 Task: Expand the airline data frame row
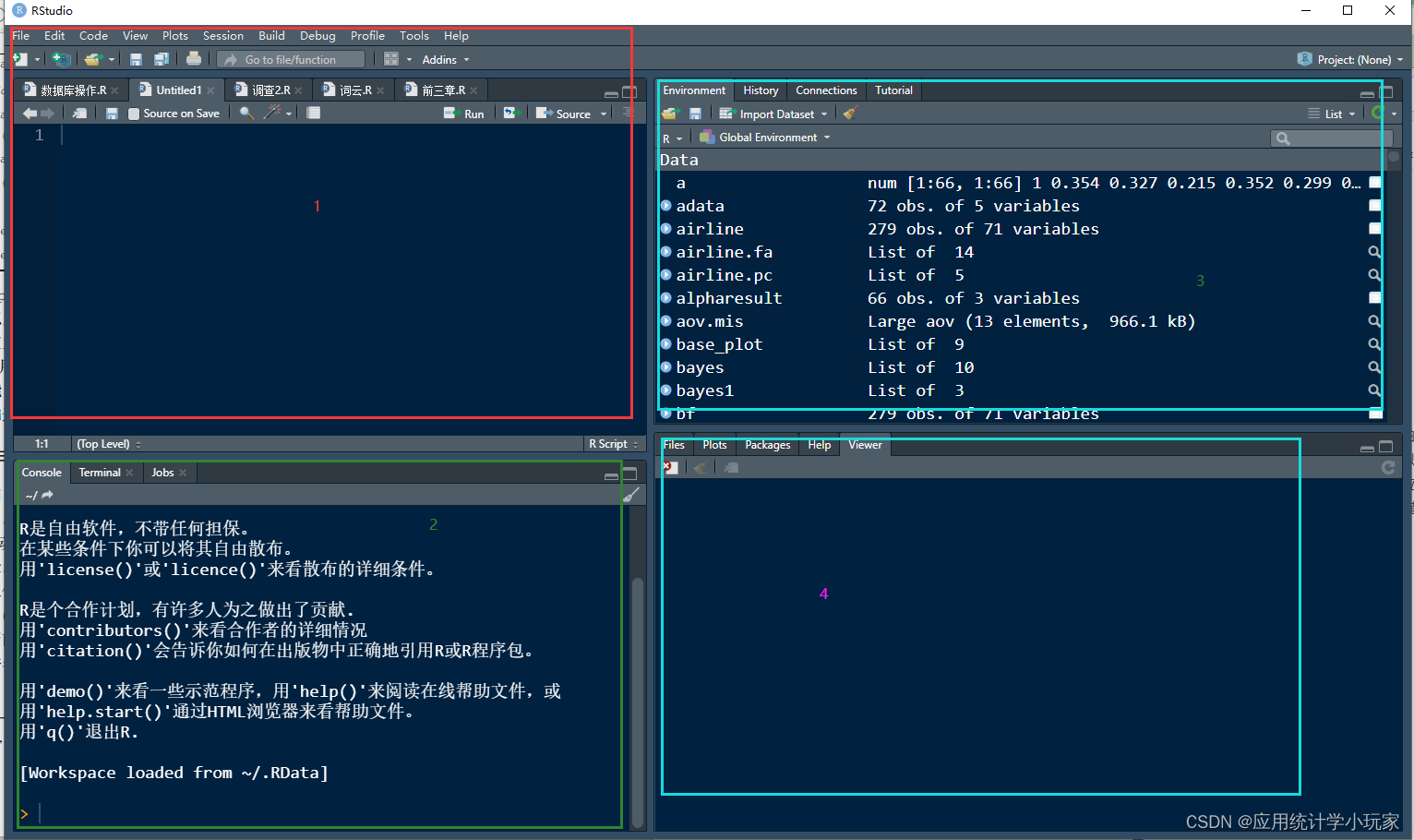coord(665,228)
